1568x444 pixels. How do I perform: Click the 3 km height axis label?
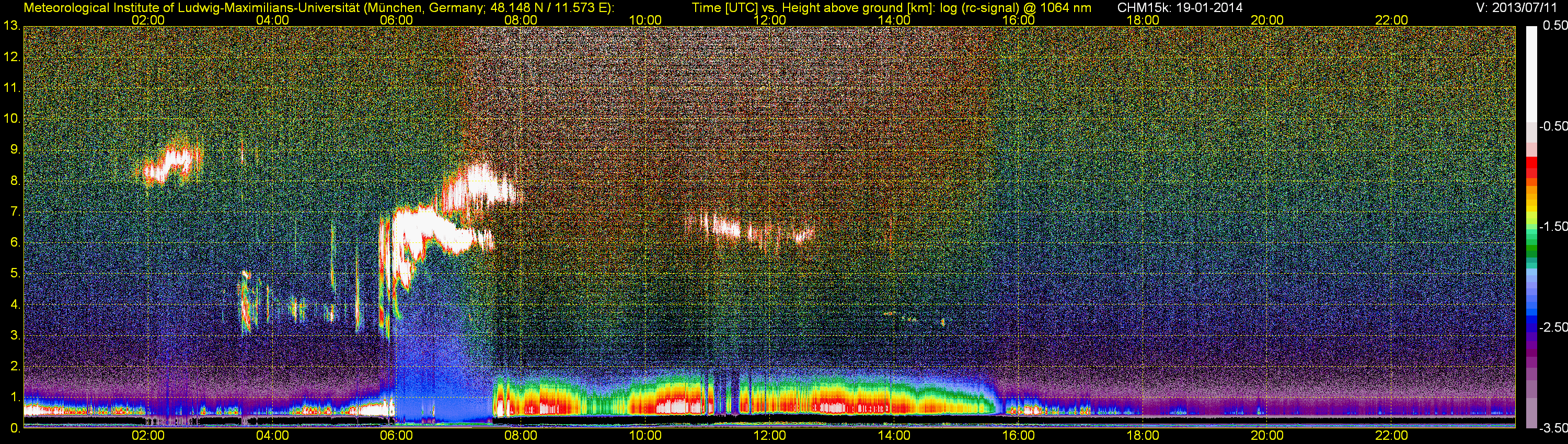pos(15,335)
